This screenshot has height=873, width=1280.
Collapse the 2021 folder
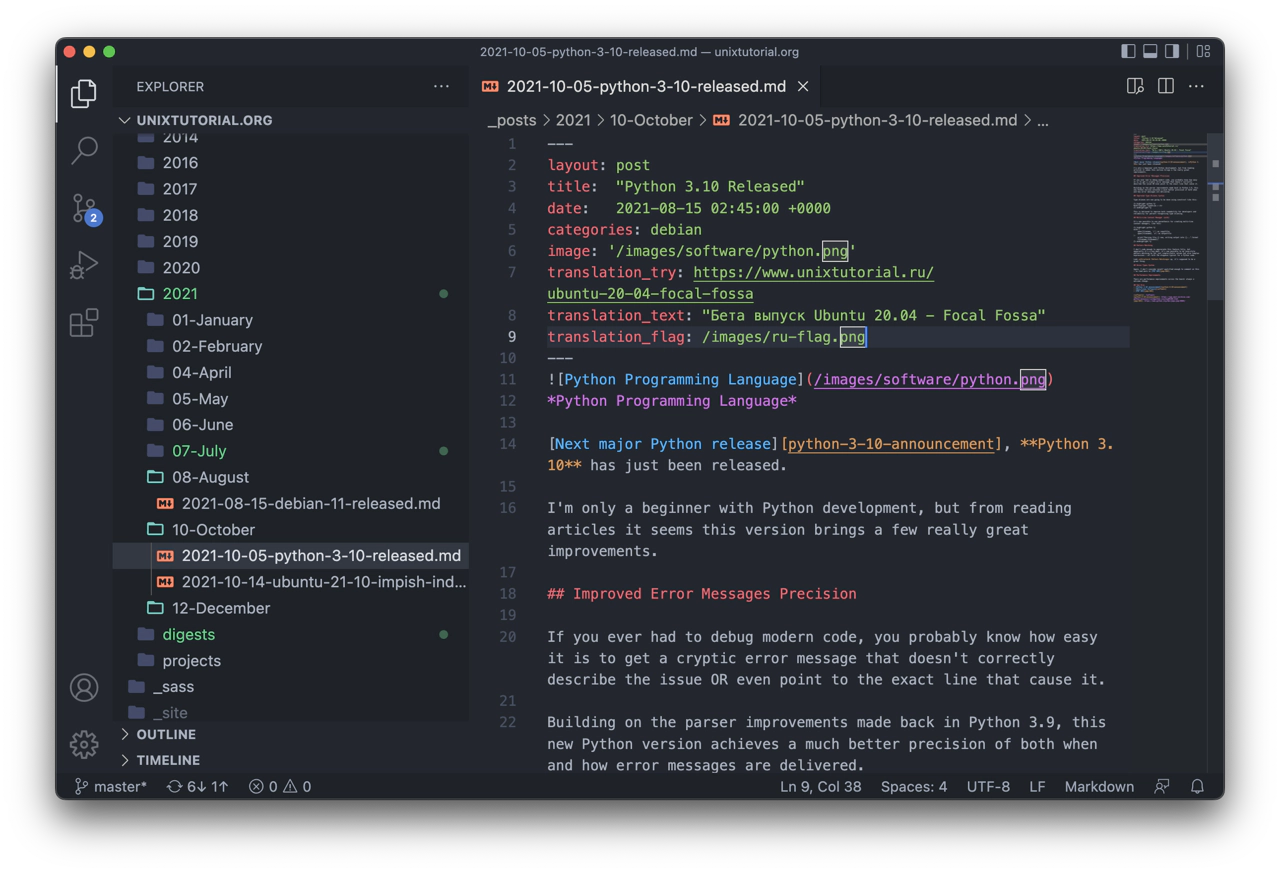click(x=291, y=294)
